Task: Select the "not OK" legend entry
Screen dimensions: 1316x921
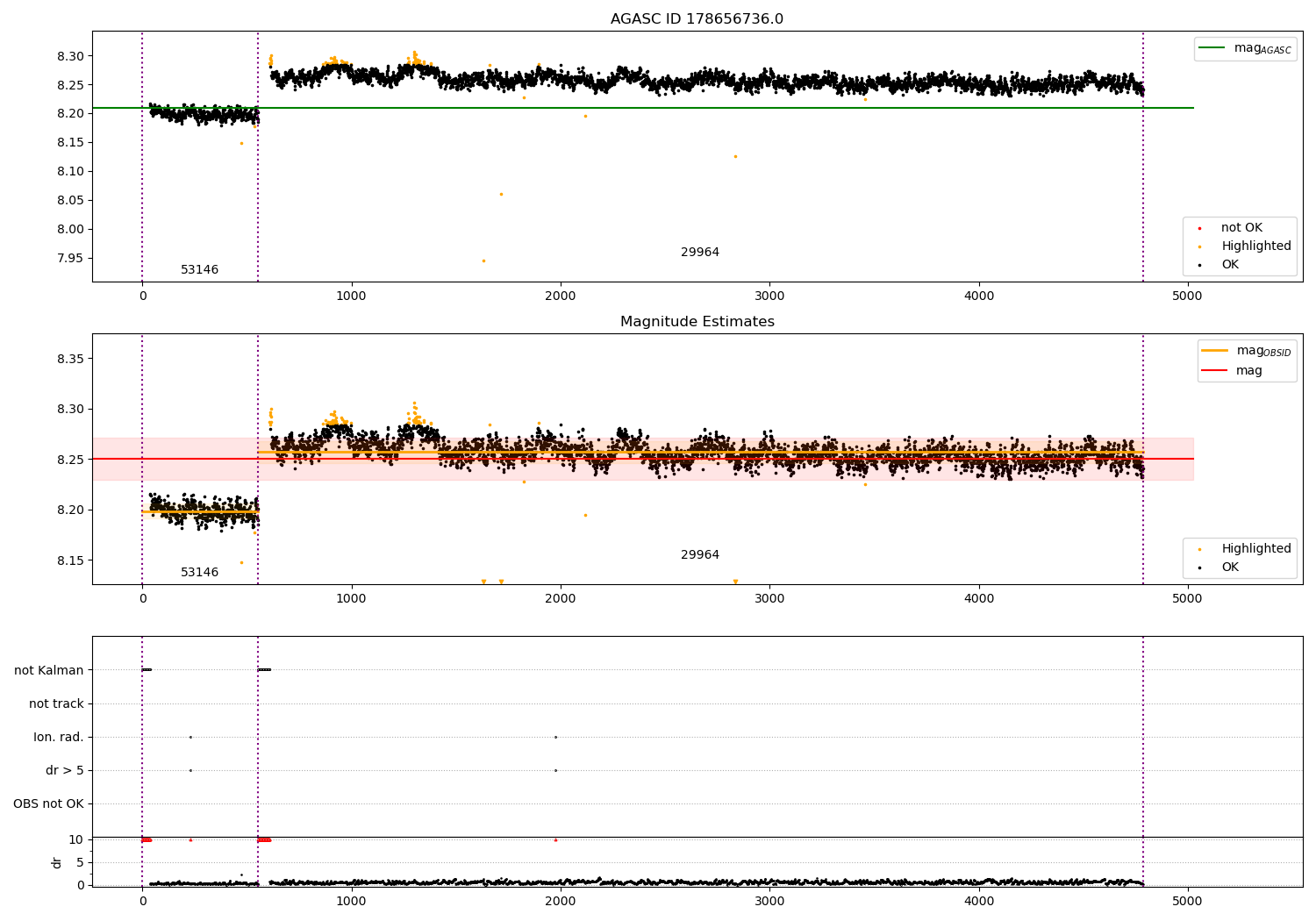Action: coord(1240,228)
